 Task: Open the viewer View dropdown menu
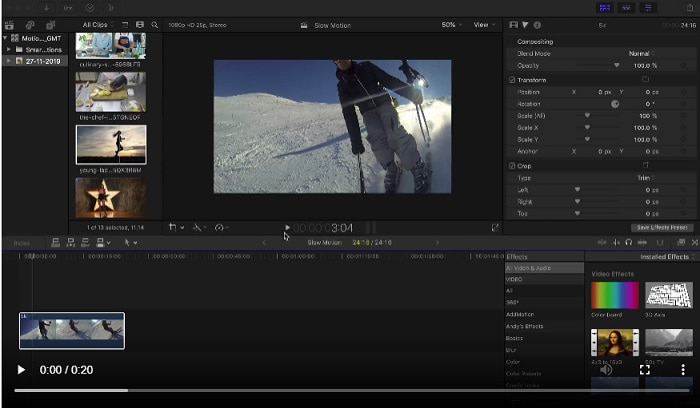[484, 25]
